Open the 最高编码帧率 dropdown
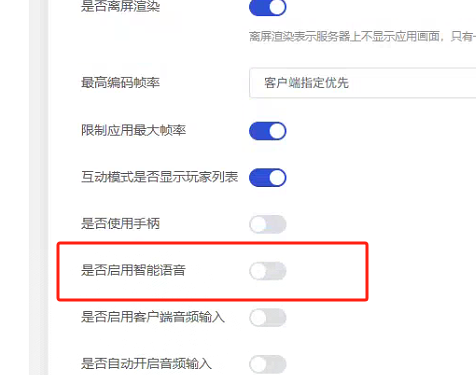Image resolution: width=476 pixels, height=375 pixels. tap(363, 83)
